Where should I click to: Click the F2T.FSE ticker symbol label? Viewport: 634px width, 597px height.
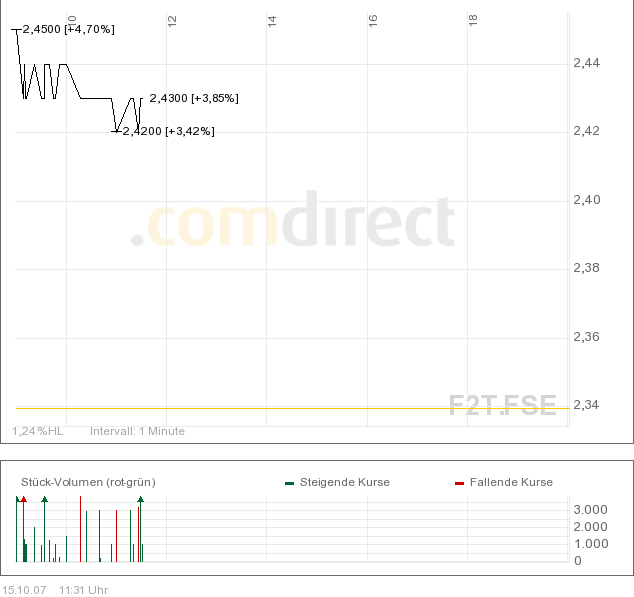point(502,405)
